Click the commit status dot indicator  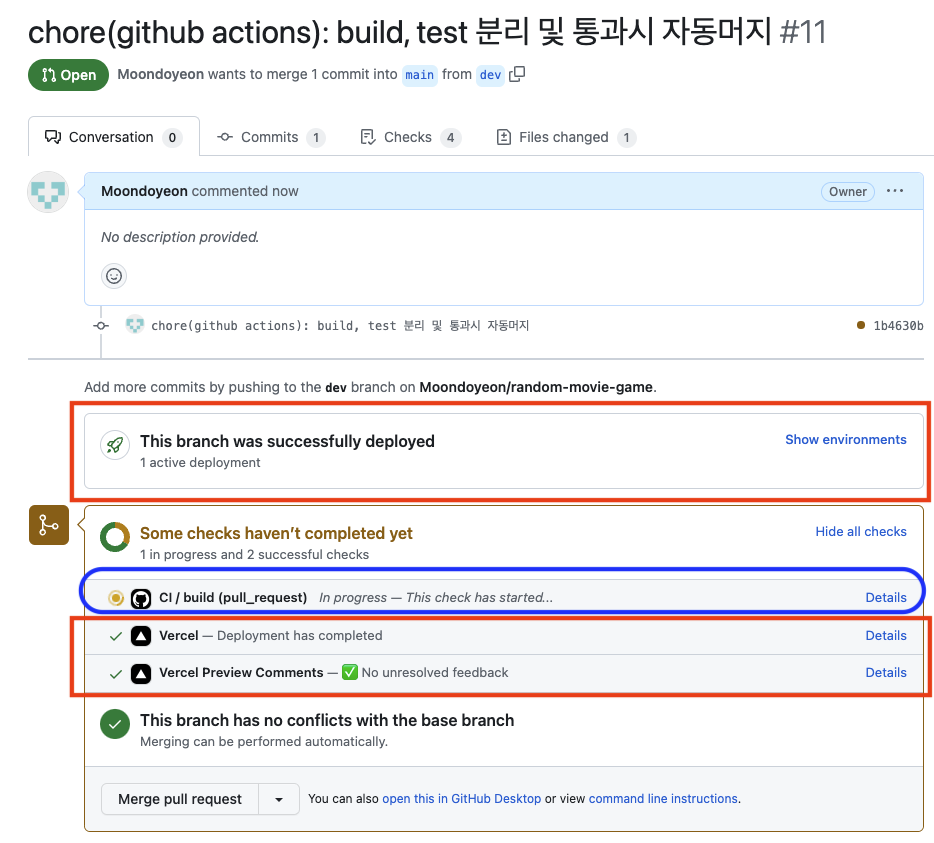[x=861, y=326]
